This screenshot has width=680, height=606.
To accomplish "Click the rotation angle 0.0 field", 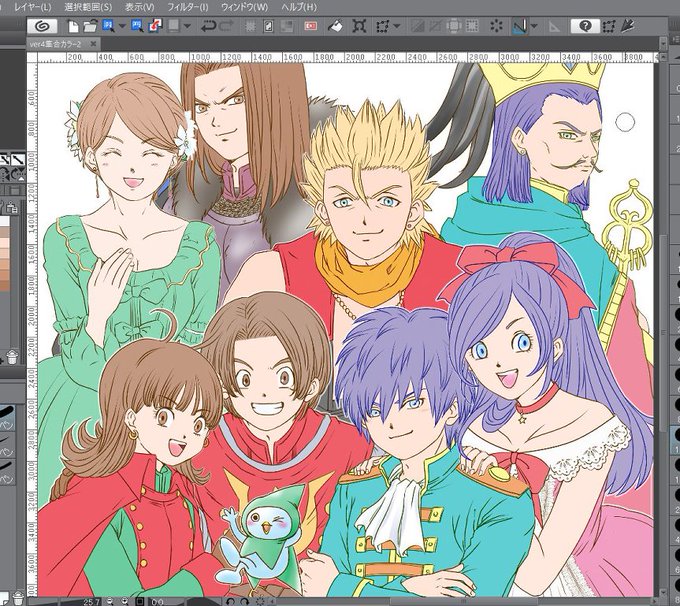I will click(158, 602).
